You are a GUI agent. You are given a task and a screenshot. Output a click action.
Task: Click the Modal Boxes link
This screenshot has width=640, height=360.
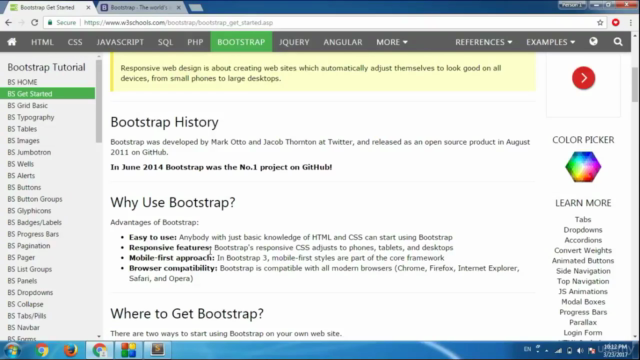coord(583,302)
